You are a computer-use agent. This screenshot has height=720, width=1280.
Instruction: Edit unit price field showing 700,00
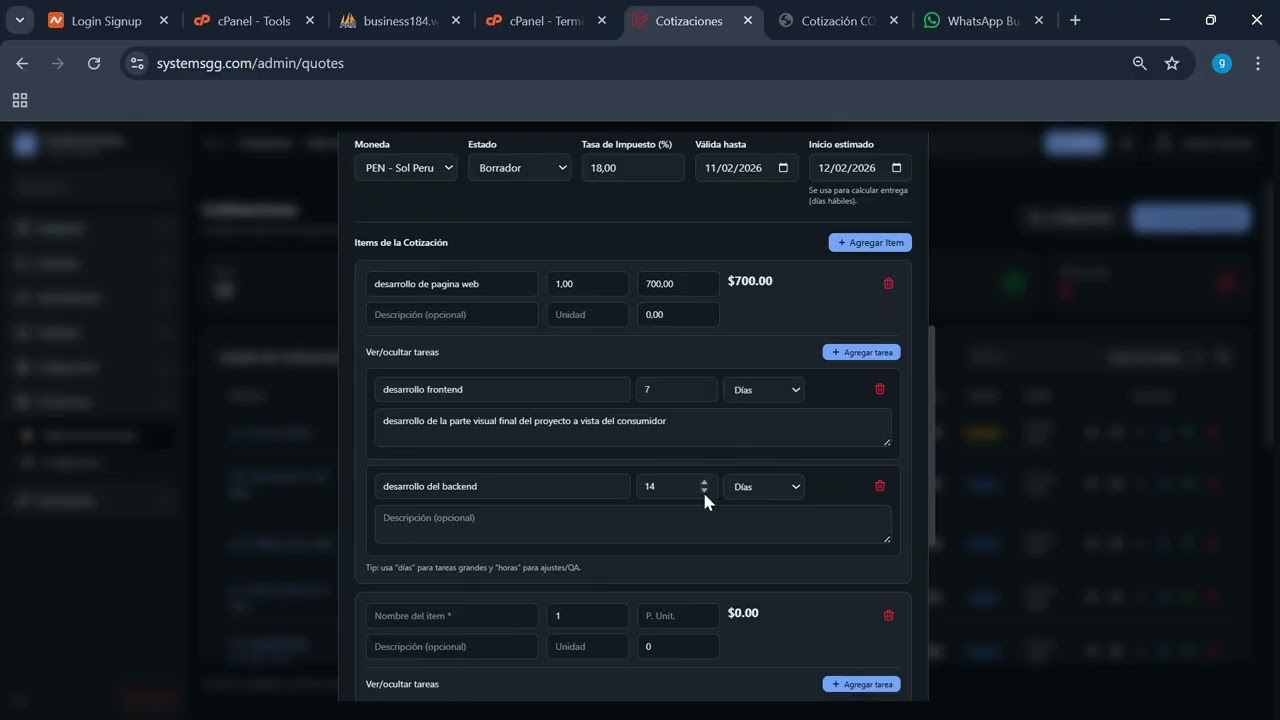[678, 284]
